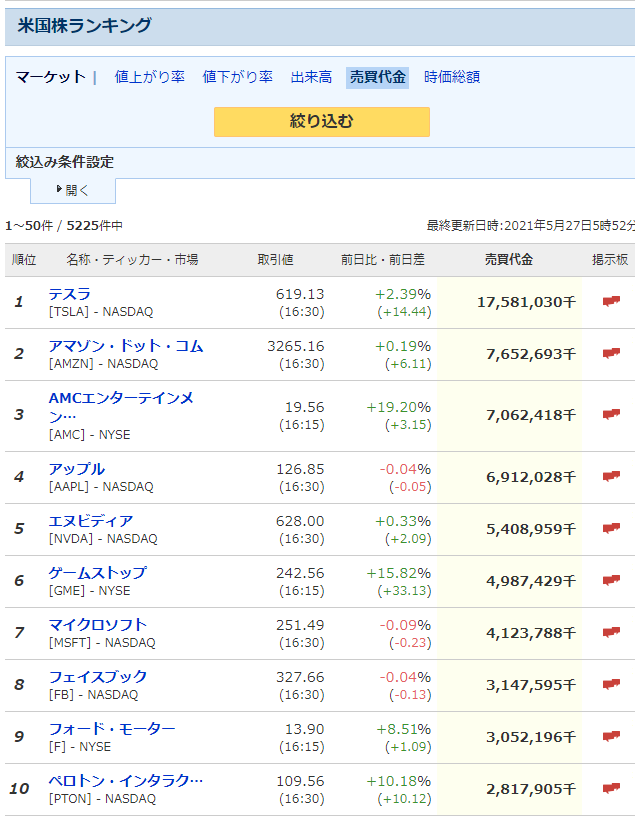Open the テスラ stock link

click(x=70, y=294)
